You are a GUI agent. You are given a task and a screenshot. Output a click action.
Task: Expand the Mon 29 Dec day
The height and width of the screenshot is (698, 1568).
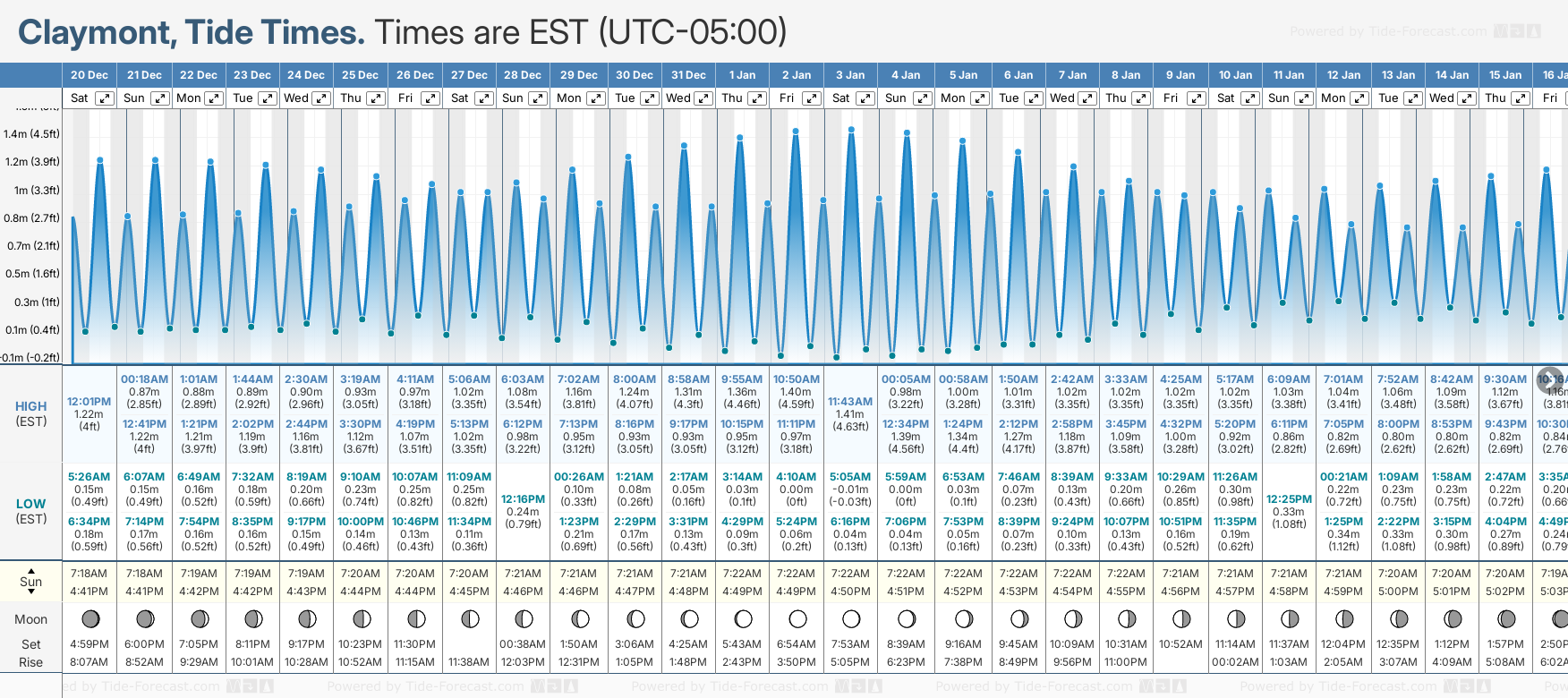pyautogui.click(x=596, y=98)
